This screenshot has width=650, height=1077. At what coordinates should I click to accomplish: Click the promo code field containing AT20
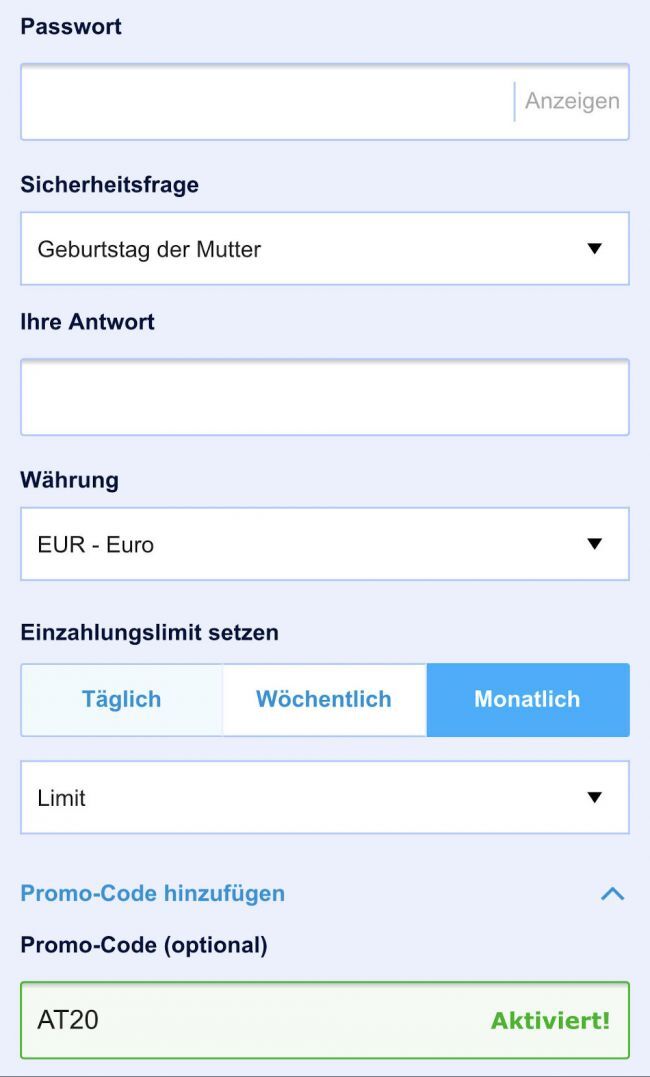(x=250, y=1021)
